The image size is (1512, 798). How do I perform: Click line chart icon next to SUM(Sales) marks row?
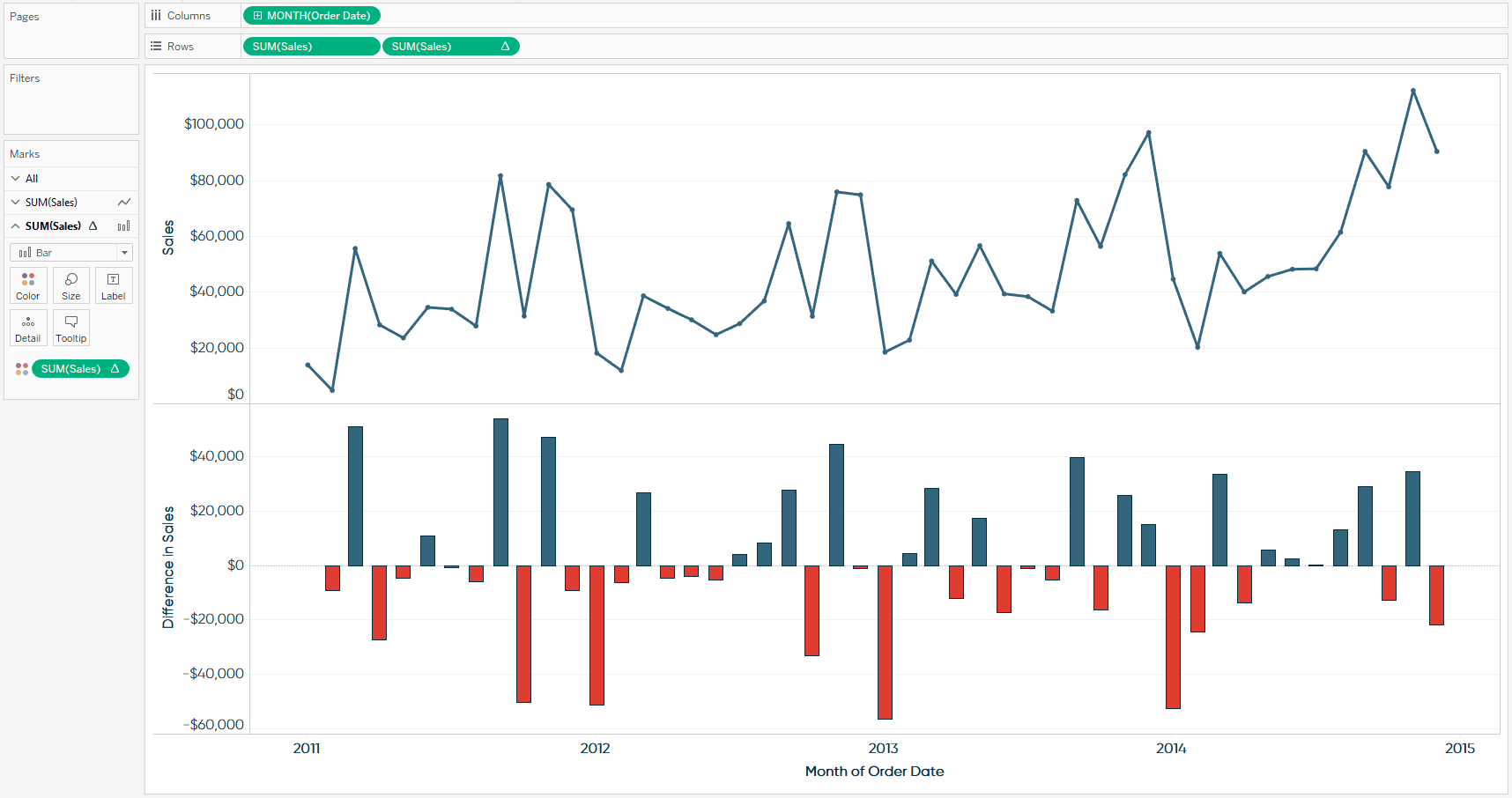pos(124,203)
